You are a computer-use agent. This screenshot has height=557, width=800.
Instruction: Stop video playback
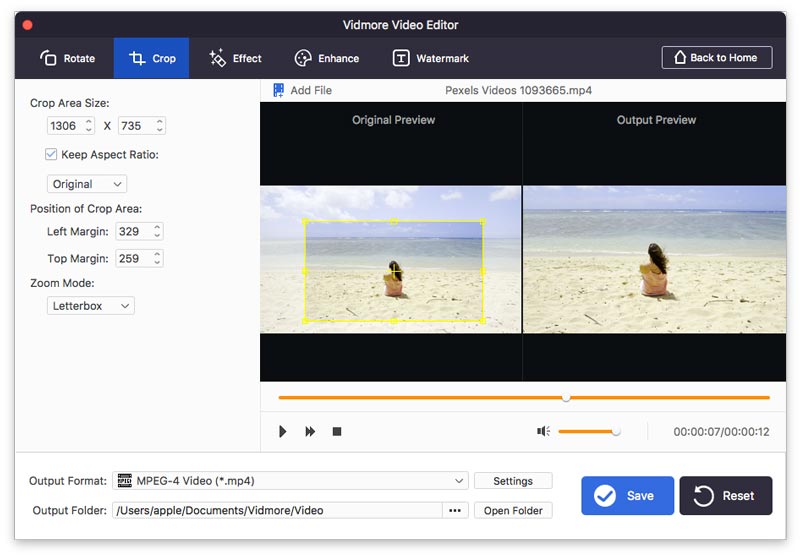[x=337, y=432]
